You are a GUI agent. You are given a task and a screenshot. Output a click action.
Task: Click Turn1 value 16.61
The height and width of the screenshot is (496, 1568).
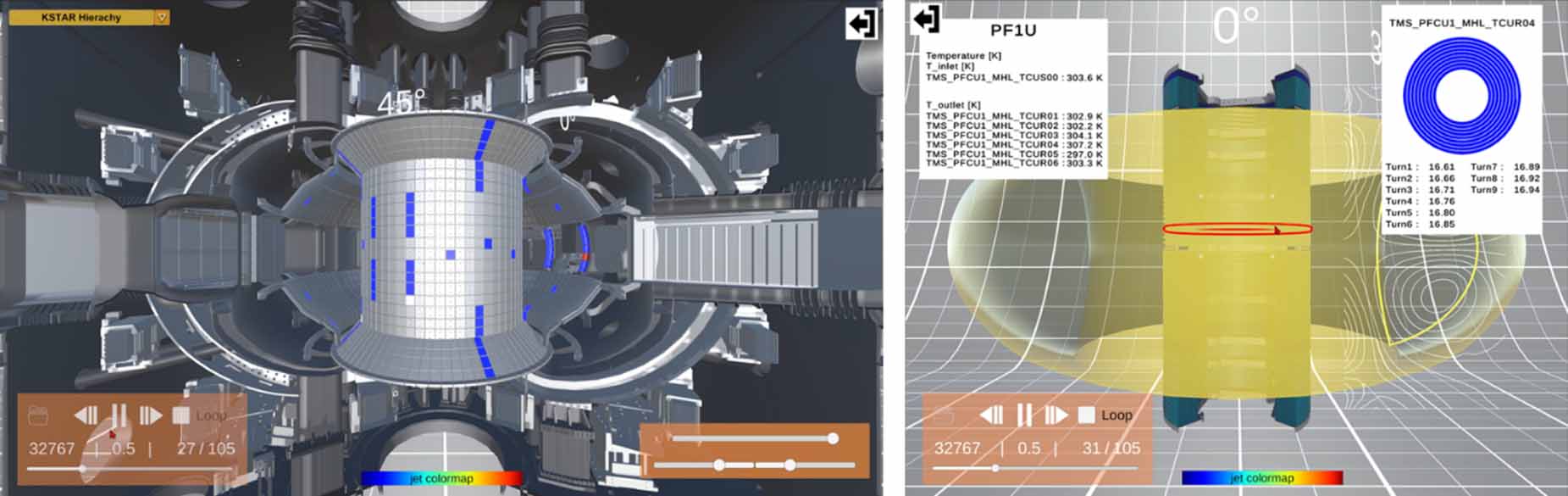point(1441,167)
